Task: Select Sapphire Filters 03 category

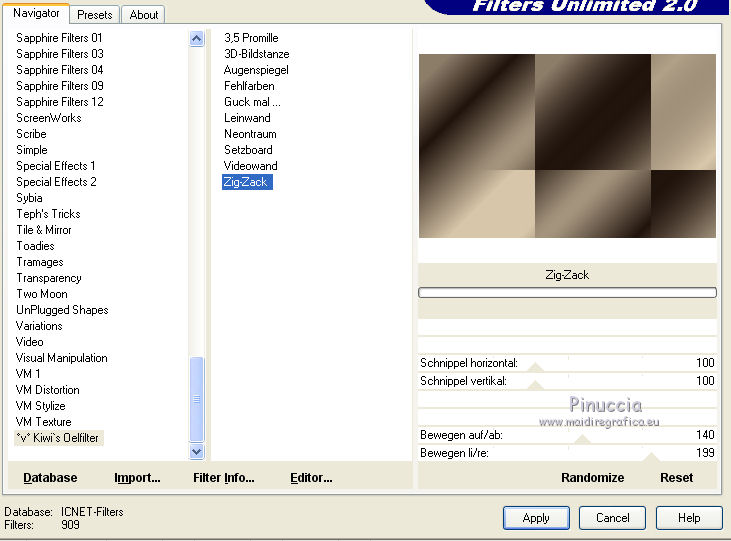Action: 60,54
